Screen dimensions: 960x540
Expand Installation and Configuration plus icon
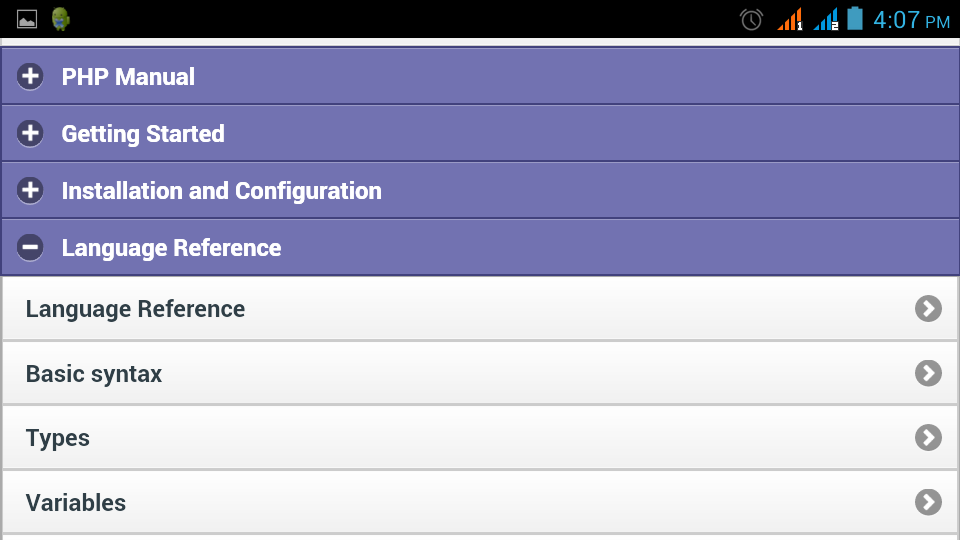point(30,191)
